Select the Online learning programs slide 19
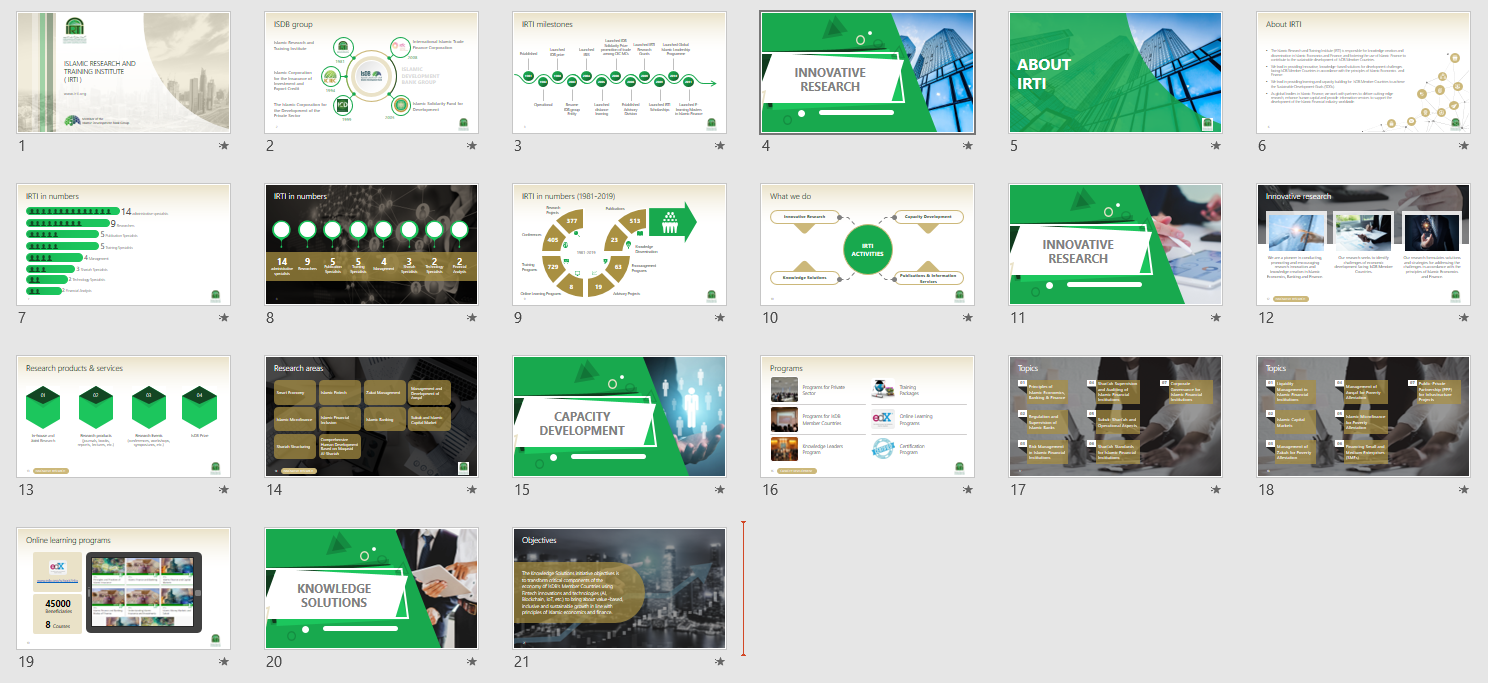The width and height of the screenshot is (1488, 683). point(123,588)
